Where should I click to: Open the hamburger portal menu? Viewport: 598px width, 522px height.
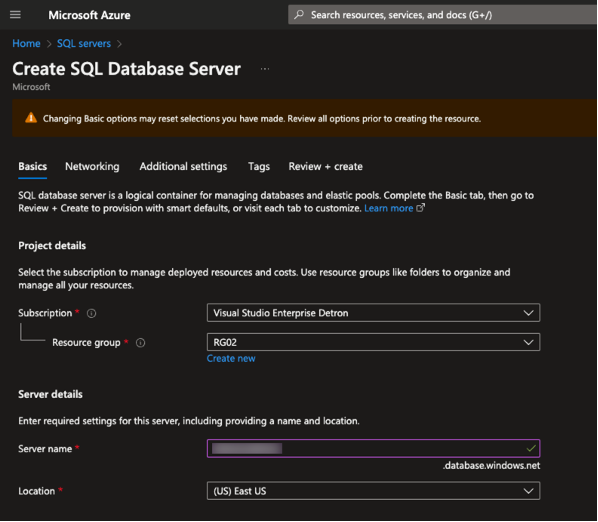(15, 15)
